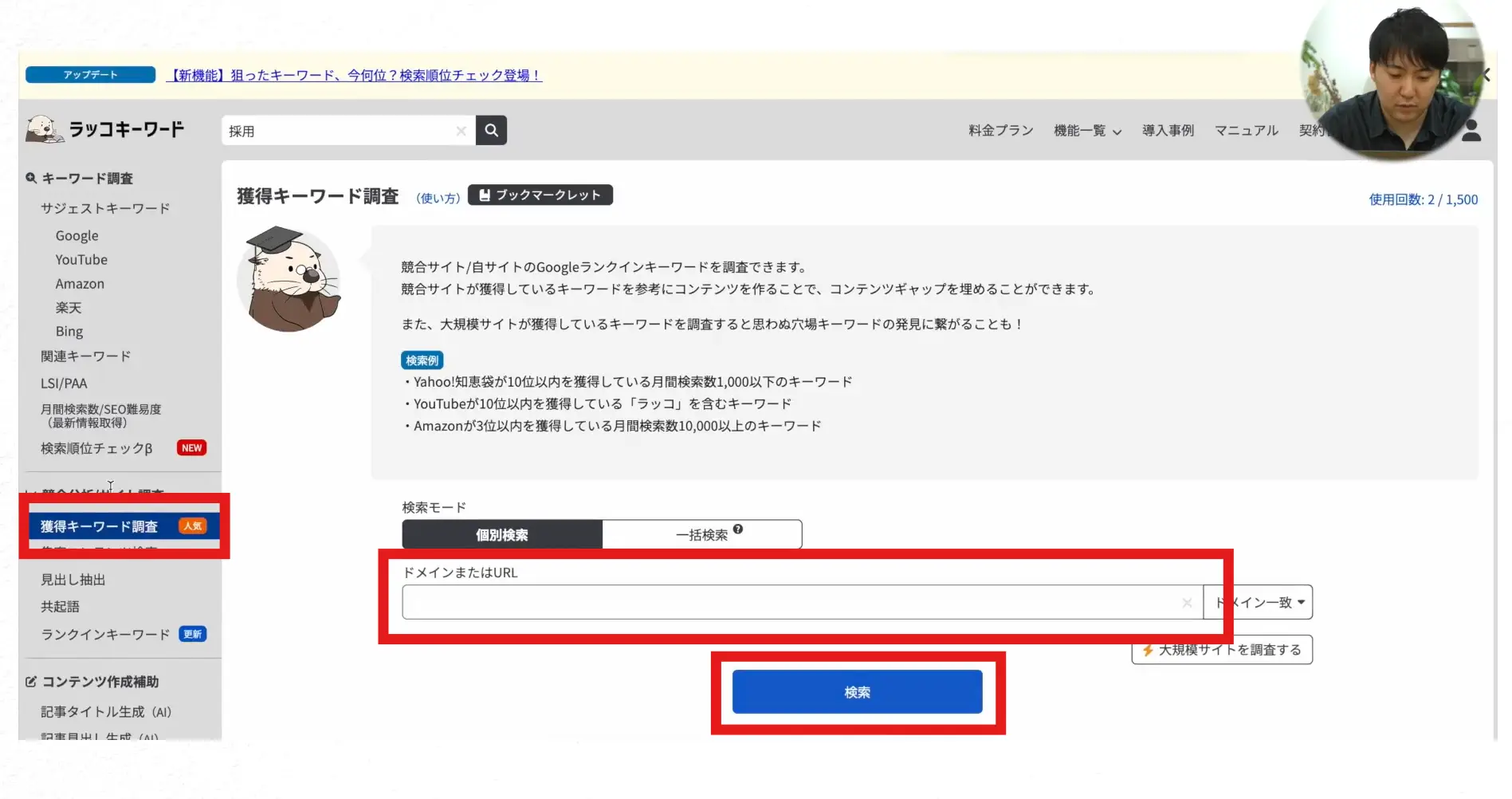
Task: Focus the ドメインまたはURL input field
Action: point(789,603)
